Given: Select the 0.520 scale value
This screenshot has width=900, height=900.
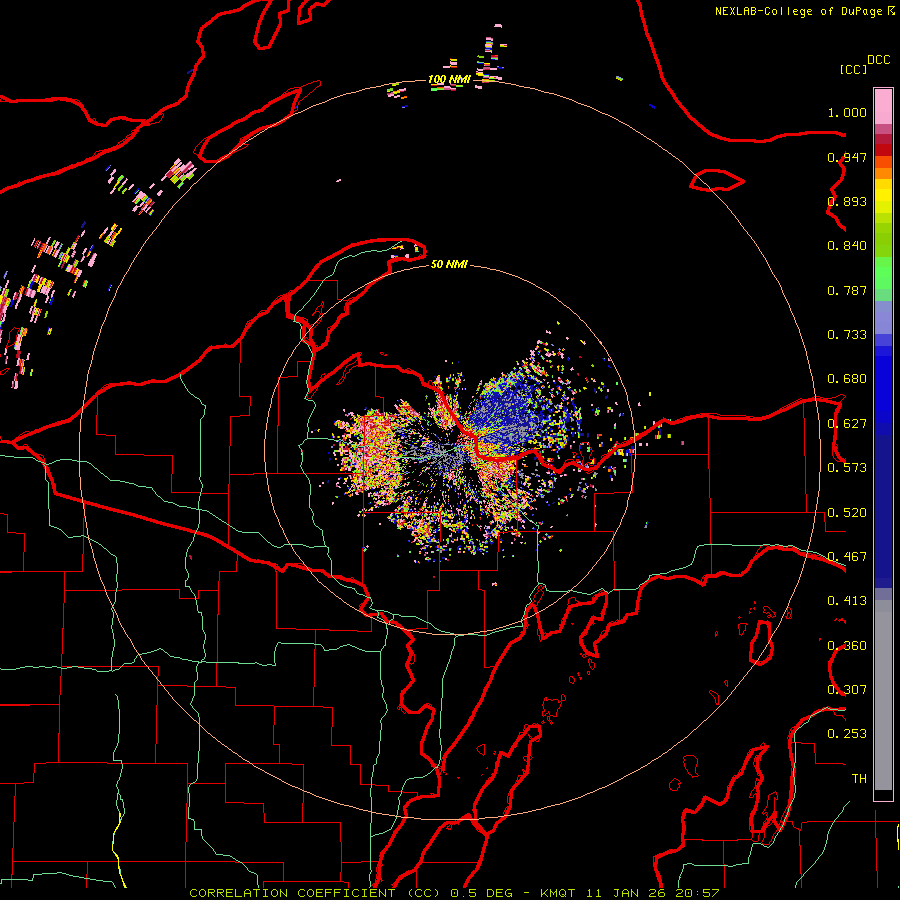Looking at the screenshot, I should (847, 513).
